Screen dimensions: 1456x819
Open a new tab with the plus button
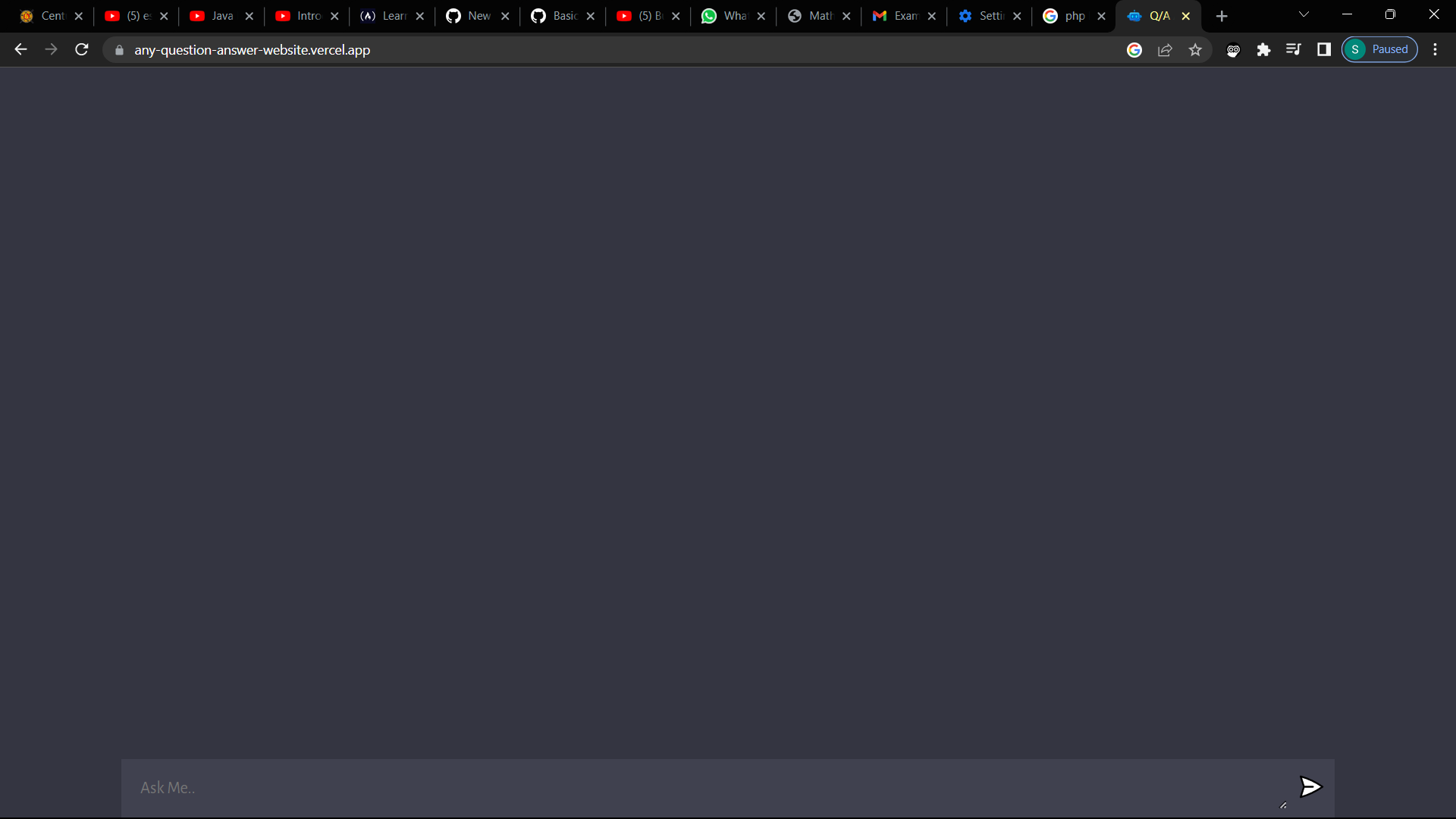click(x=1222, y=16)
